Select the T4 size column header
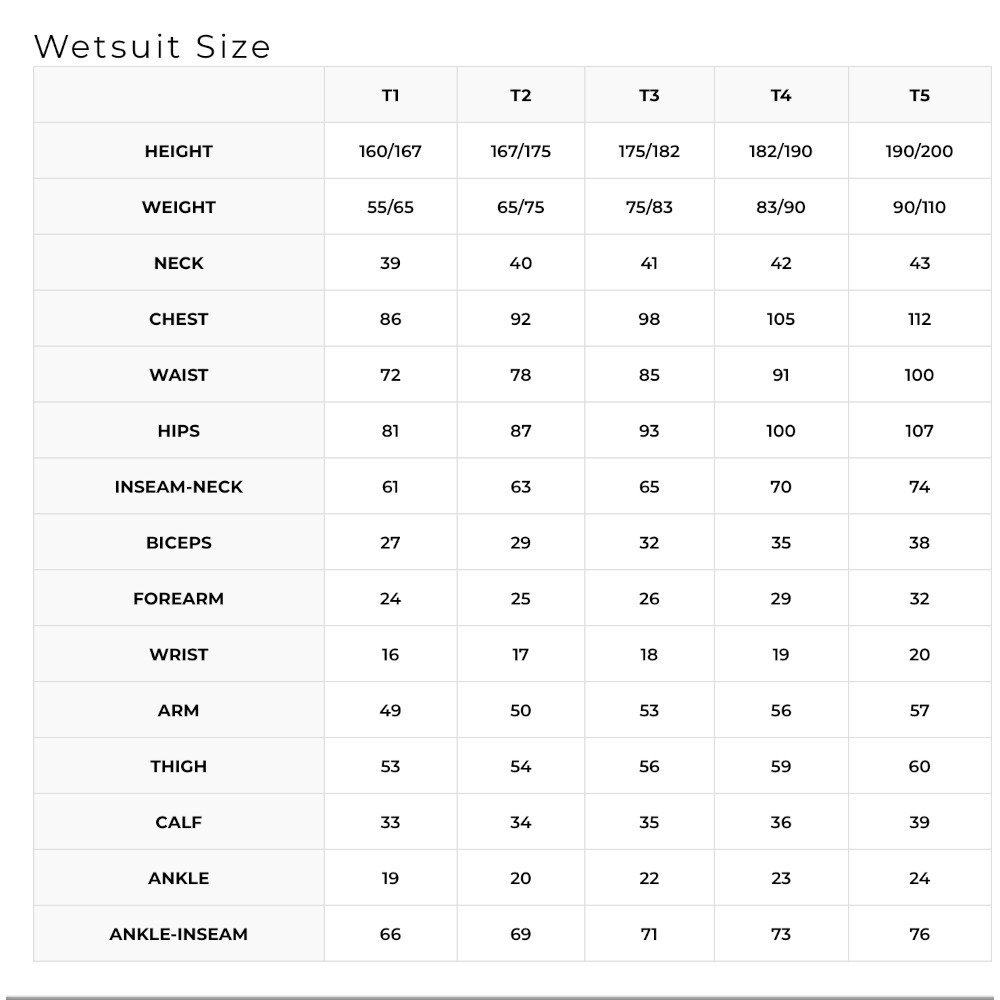 pos(781,96)
